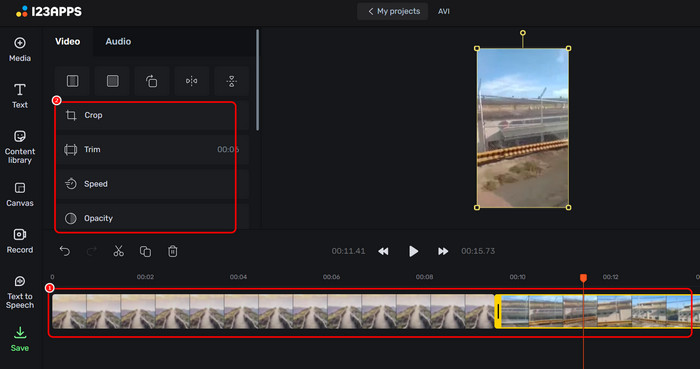Viewport: 700px width, 369px height.
Task: Click the fit-to-frame icon
Action: click(72, 81)
